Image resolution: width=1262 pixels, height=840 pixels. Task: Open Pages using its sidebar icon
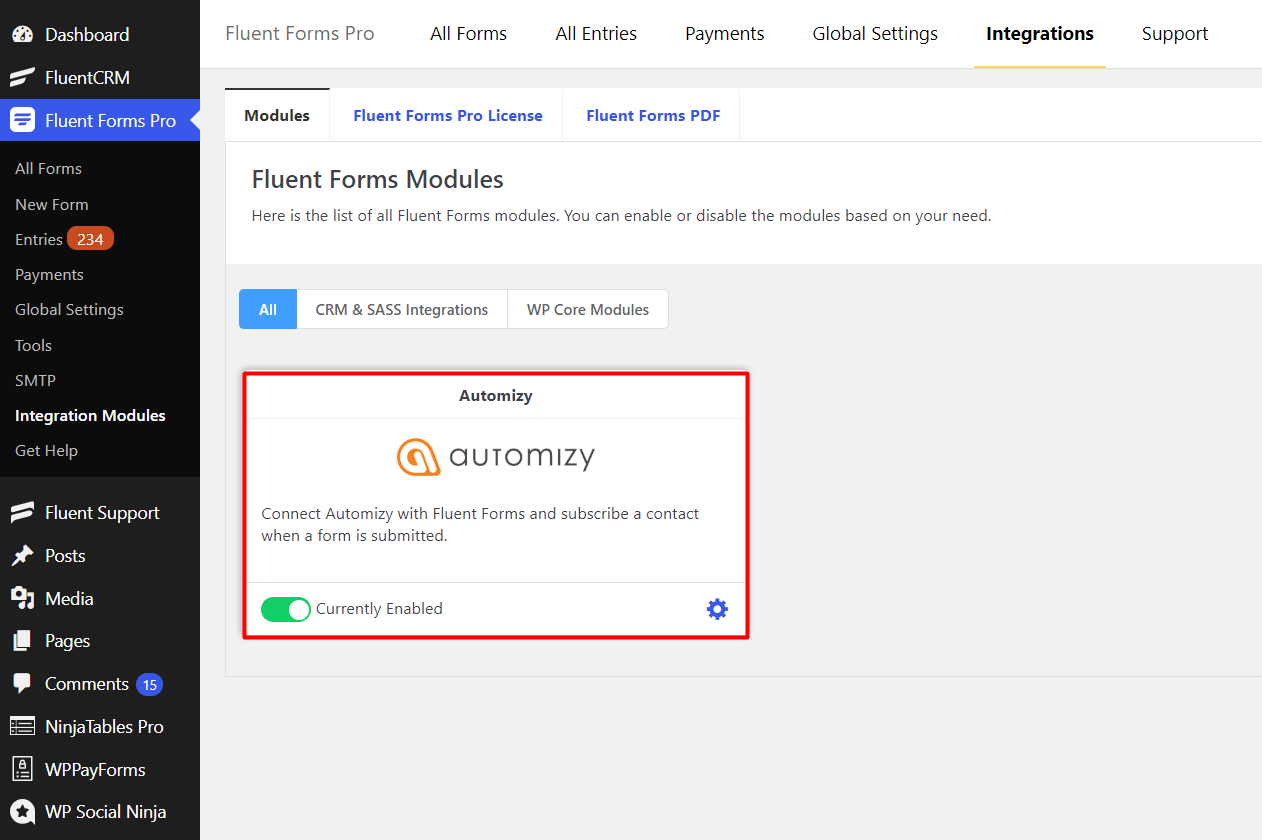click(x=21, y=640)
